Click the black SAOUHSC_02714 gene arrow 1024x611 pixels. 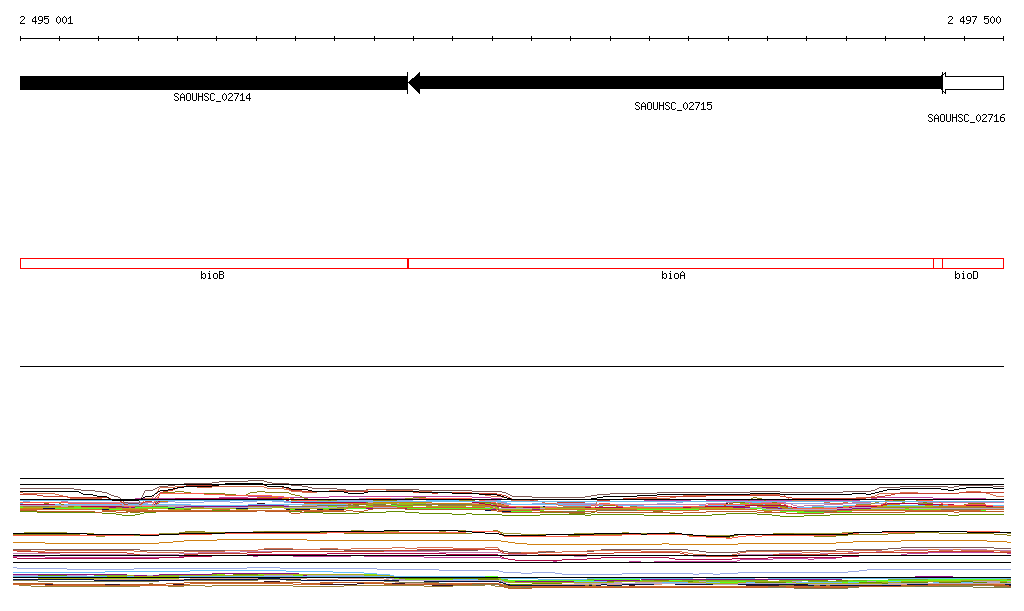point(212,83)
